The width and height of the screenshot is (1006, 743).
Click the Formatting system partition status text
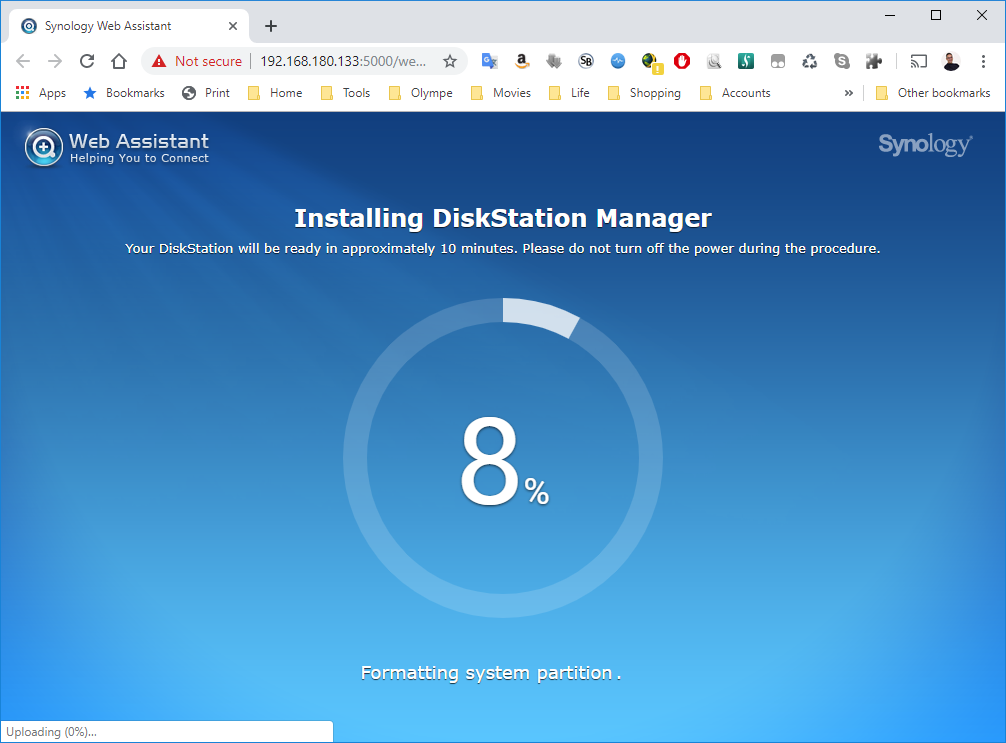pos(491,672)
